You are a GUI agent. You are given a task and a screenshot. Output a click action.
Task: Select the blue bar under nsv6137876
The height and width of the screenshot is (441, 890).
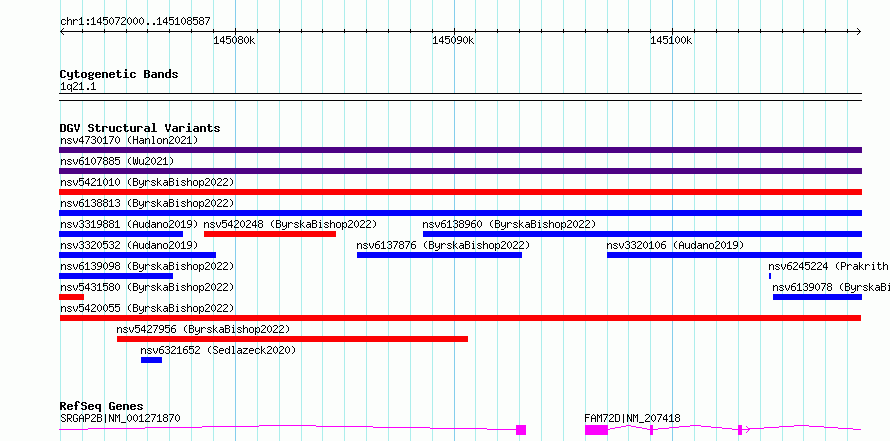[439, 255]
